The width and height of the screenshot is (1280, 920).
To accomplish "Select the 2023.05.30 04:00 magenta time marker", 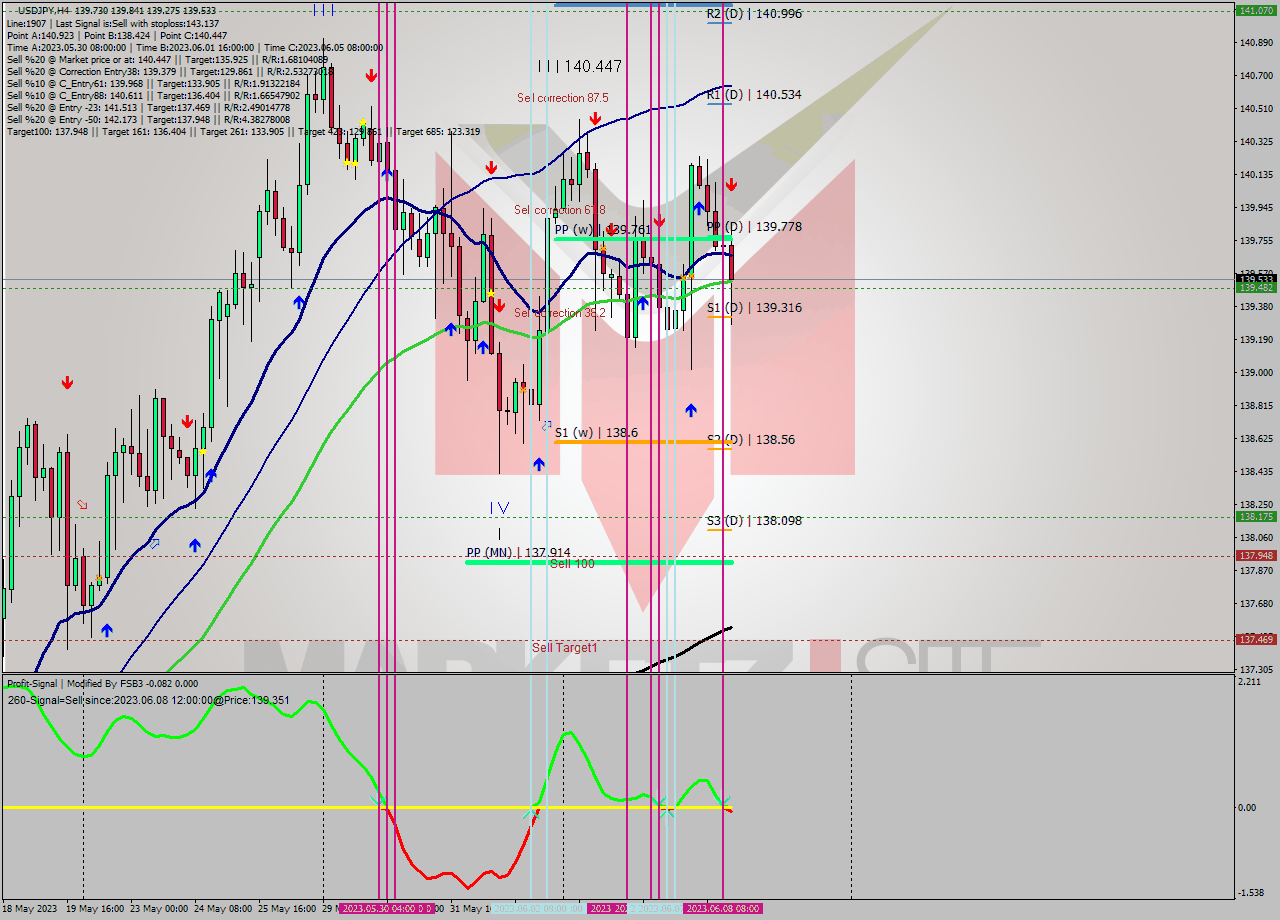I will pos(386,909).
